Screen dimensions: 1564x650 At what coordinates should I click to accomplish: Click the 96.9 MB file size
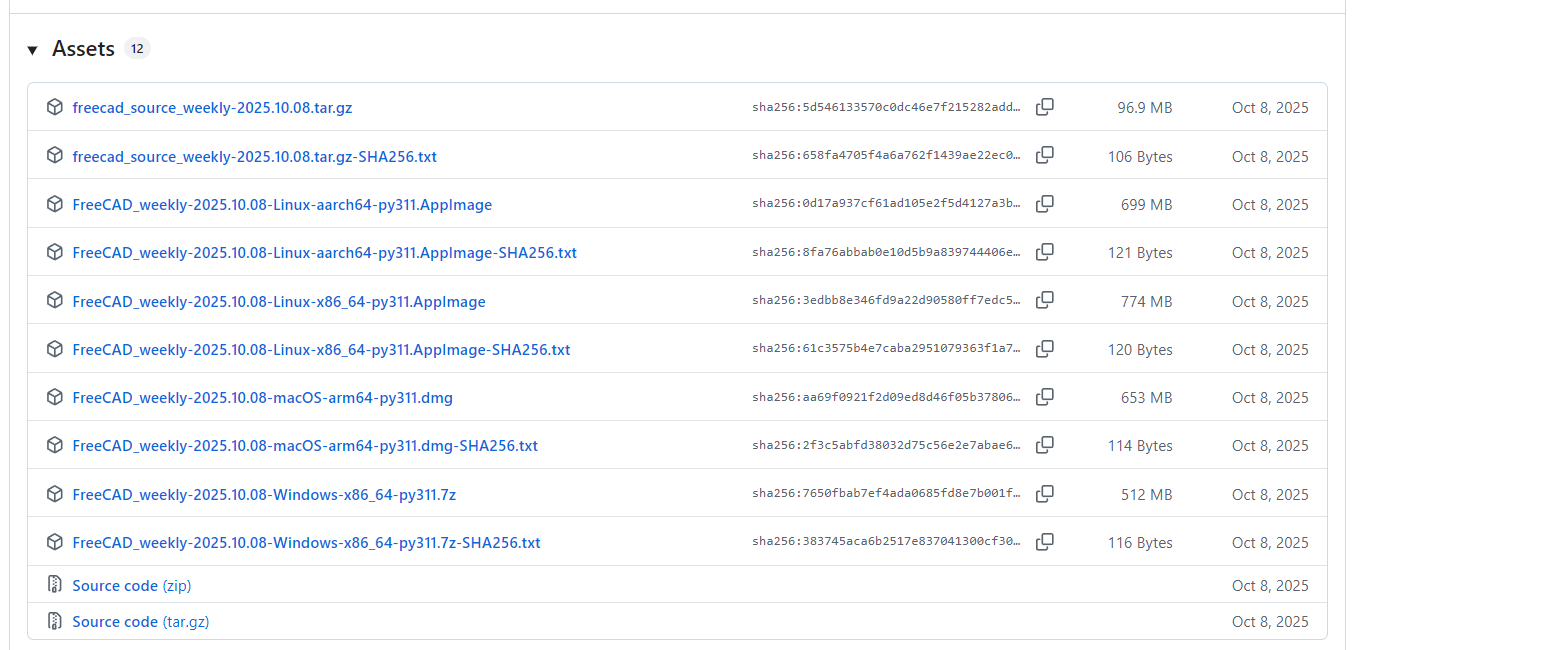[1145, 108]
